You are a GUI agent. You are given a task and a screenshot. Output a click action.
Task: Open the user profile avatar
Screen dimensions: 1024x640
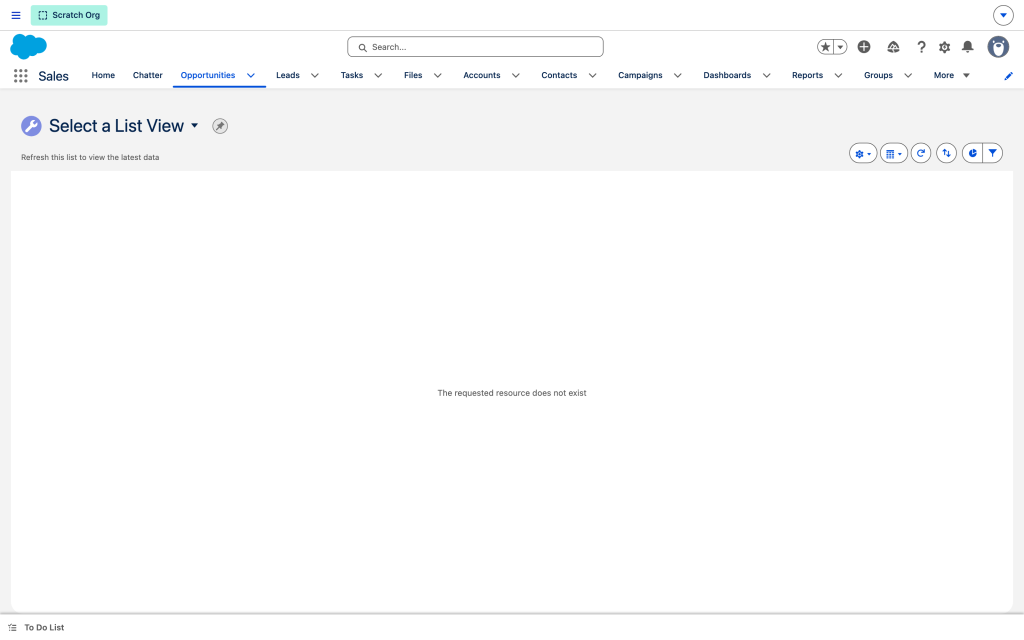(998, 47)
